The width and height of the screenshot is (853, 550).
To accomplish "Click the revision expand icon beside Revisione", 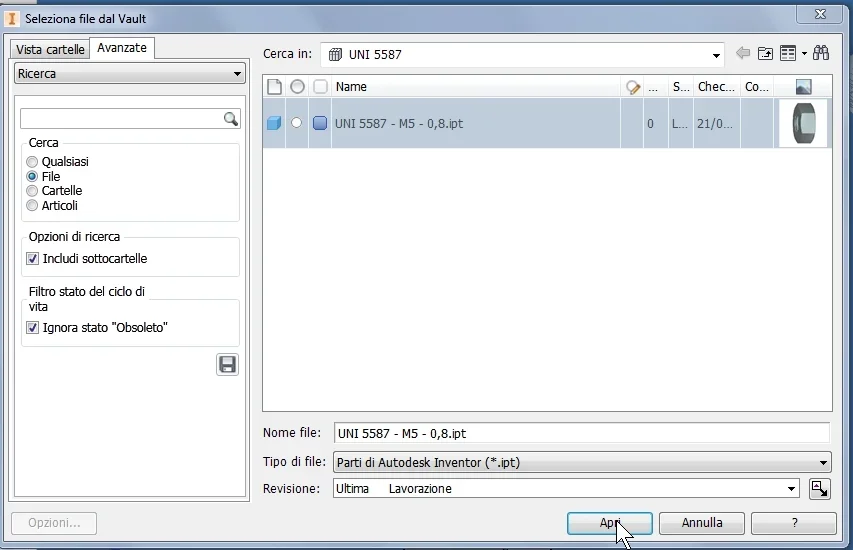I will tap(819, 489).
